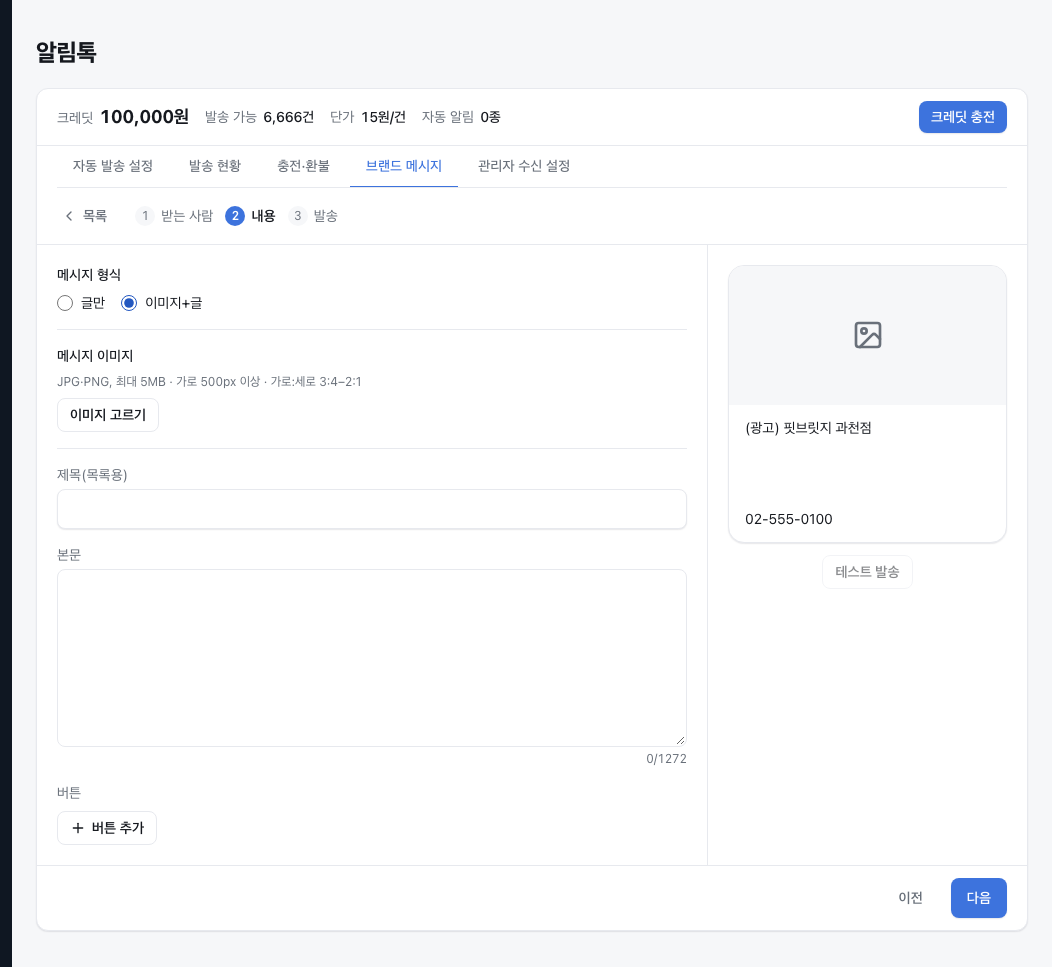Select the 글만 radio option
Image resolution: width=1052 pixels, height=967 pixels.
point(65,303)
